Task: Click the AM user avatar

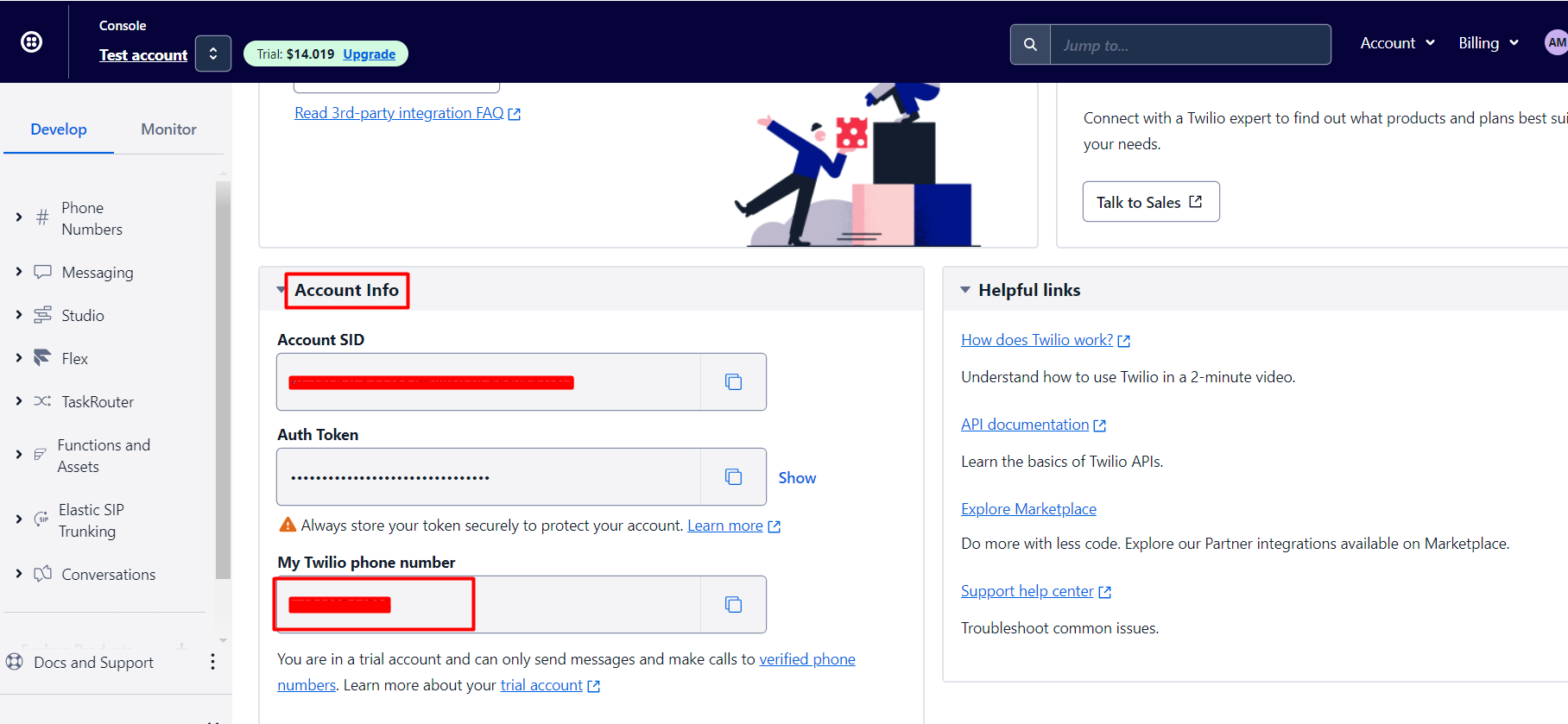Action: [x=1556, y=42]
